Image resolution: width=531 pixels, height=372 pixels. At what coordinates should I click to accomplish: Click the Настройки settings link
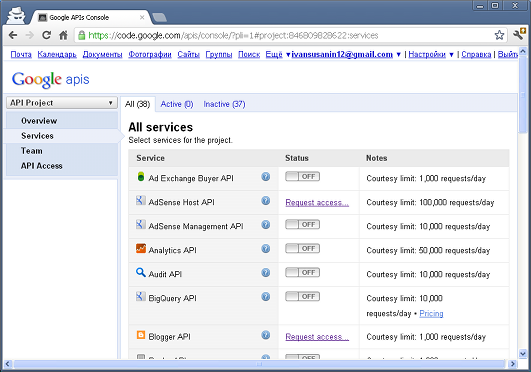coord(427,54)
